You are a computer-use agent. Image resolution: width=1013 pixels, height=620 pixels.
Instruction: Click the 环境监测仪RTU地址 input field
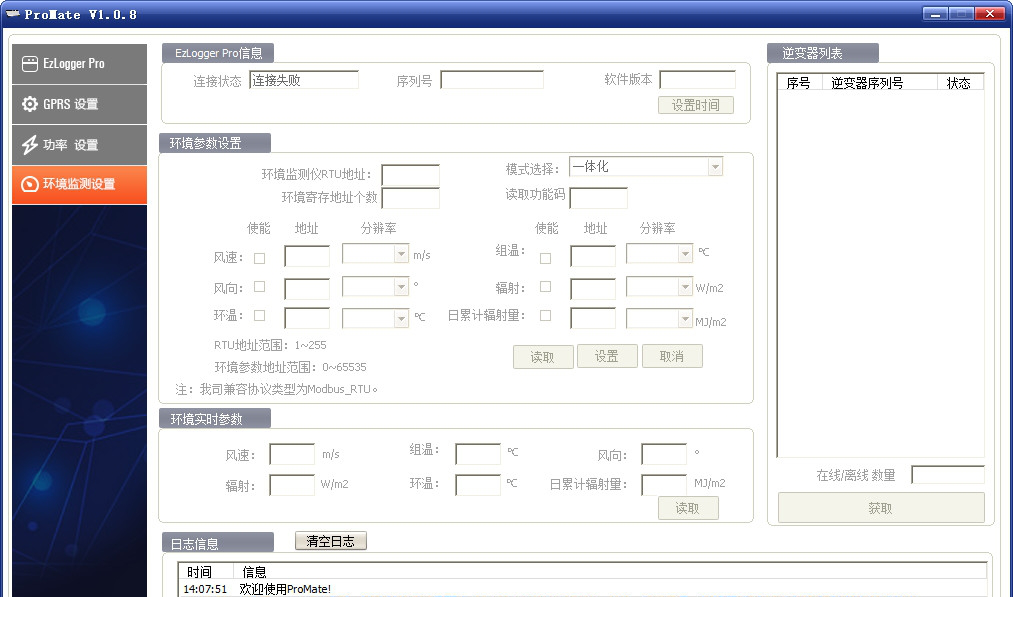pyautogui.click(x=410, y=175)
